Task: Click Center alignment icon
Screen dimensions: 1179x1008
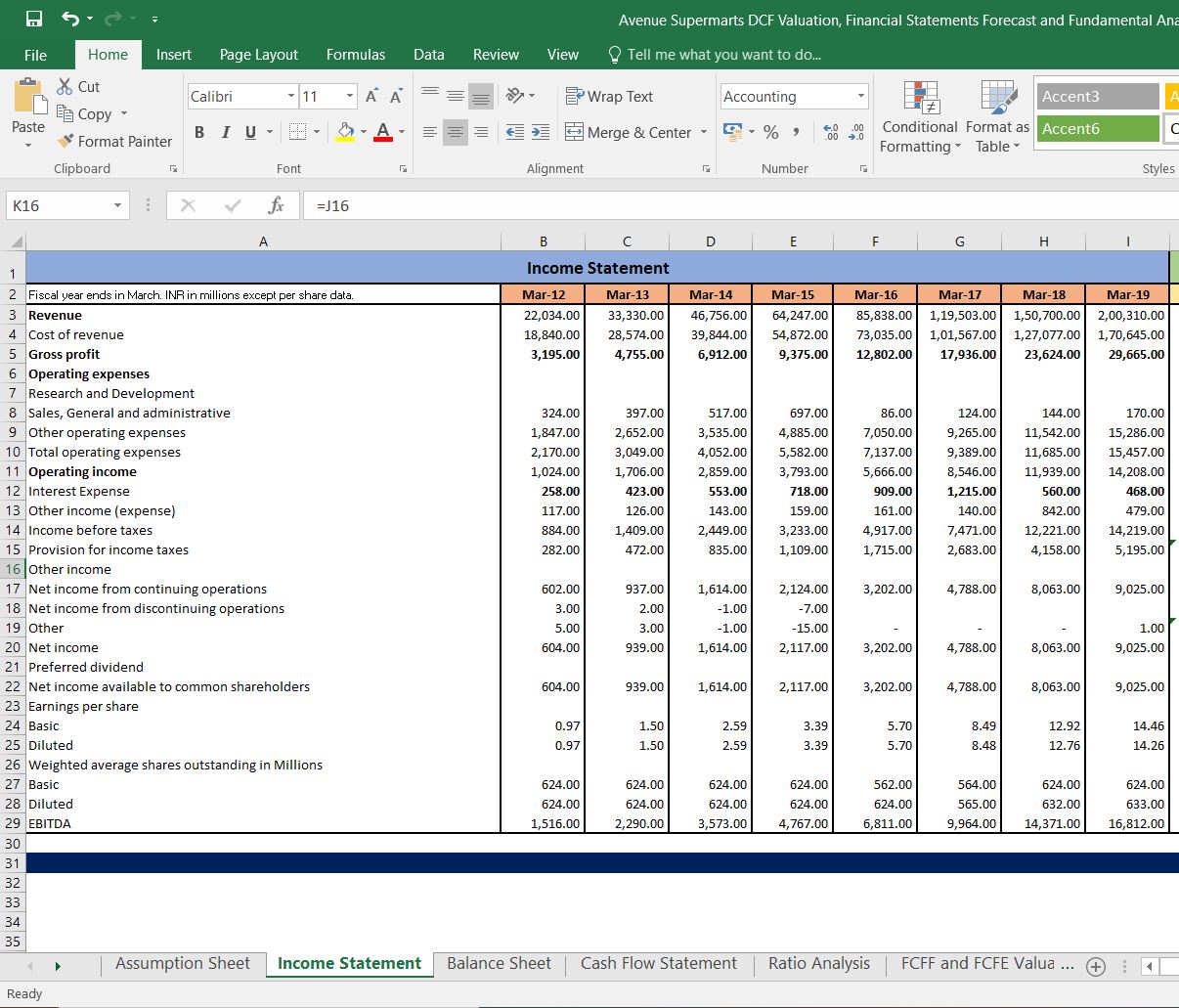Action: pyautogui.click(x=456, y=132)
